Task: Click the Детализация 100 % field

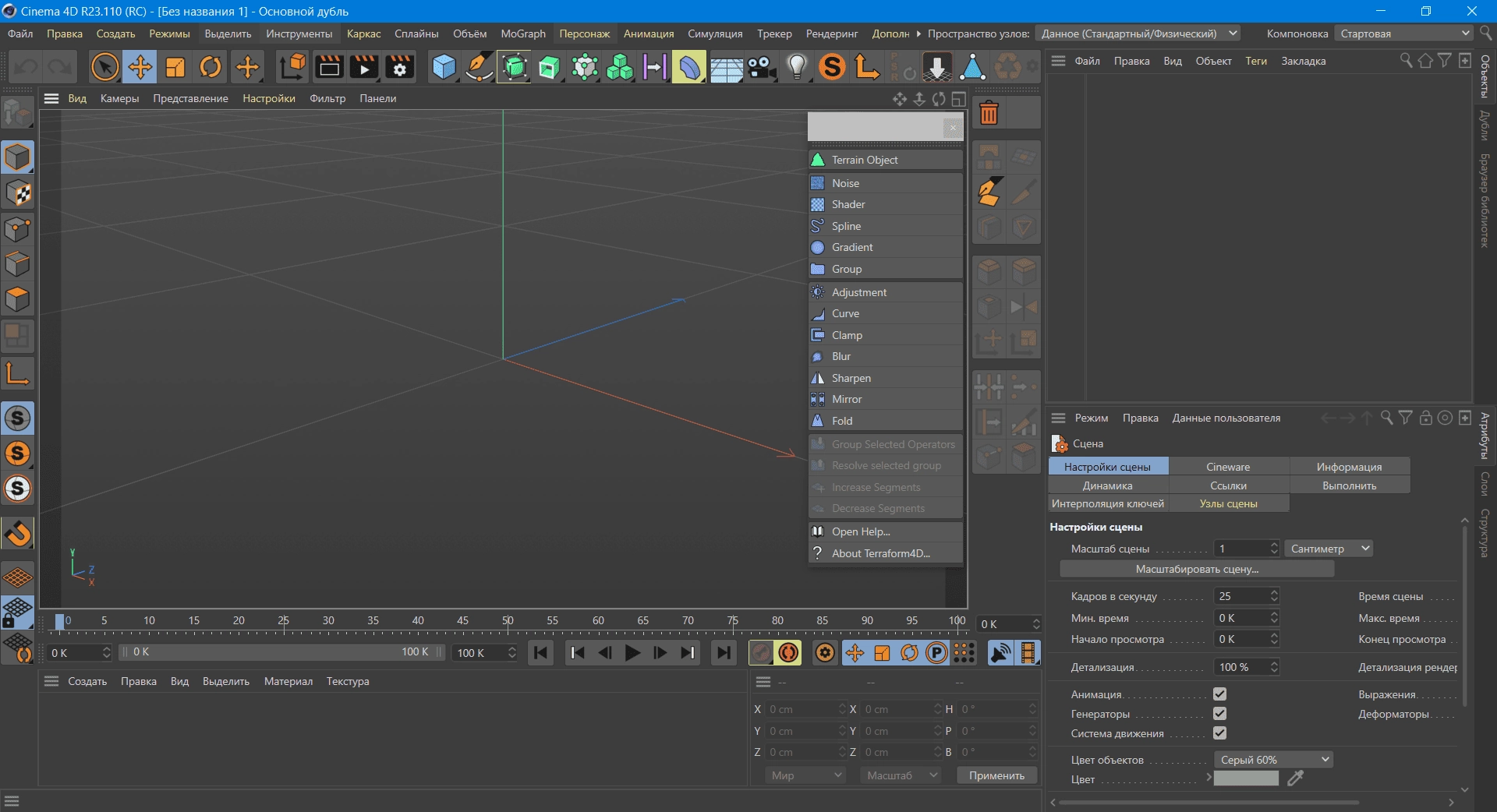Action: click(x=1241, y=667)
